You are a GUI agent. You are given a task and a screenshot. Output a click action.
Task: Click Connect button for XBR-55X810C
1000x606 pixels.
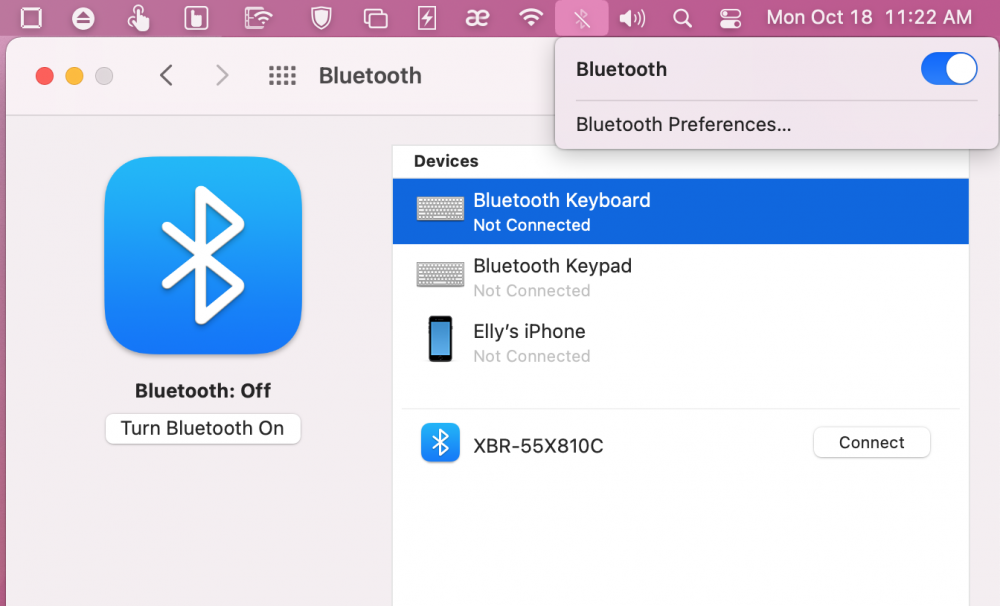point(871,442)
